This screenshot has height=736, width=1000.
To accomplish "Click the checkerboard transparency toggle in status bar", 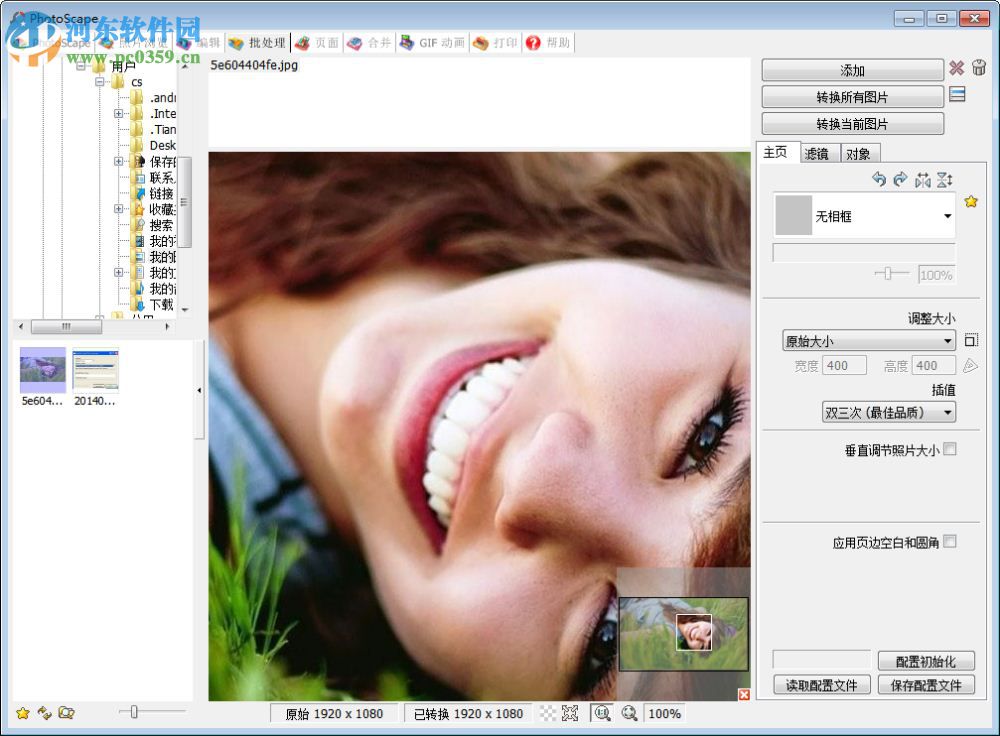I will pos(547,713).
